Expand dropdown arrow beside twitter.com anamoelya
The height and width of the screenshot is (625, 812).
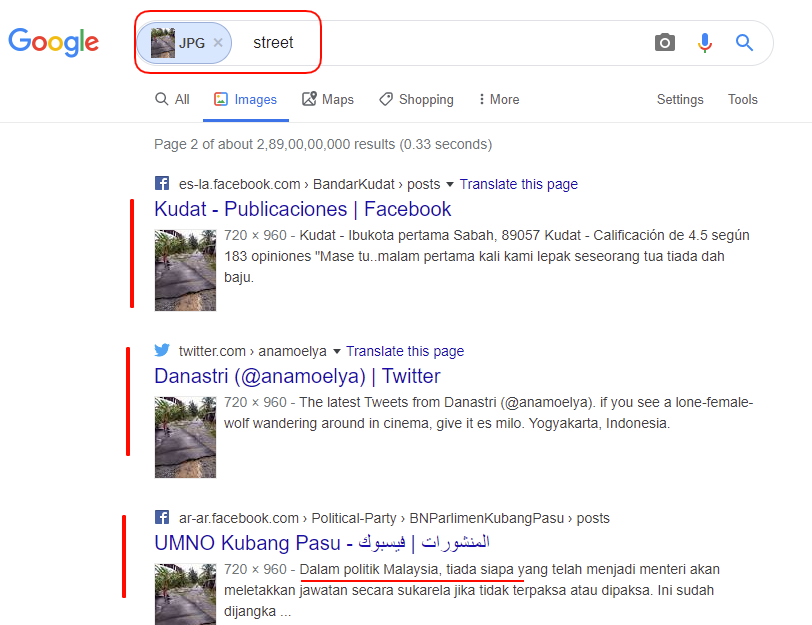coord(337,352)
